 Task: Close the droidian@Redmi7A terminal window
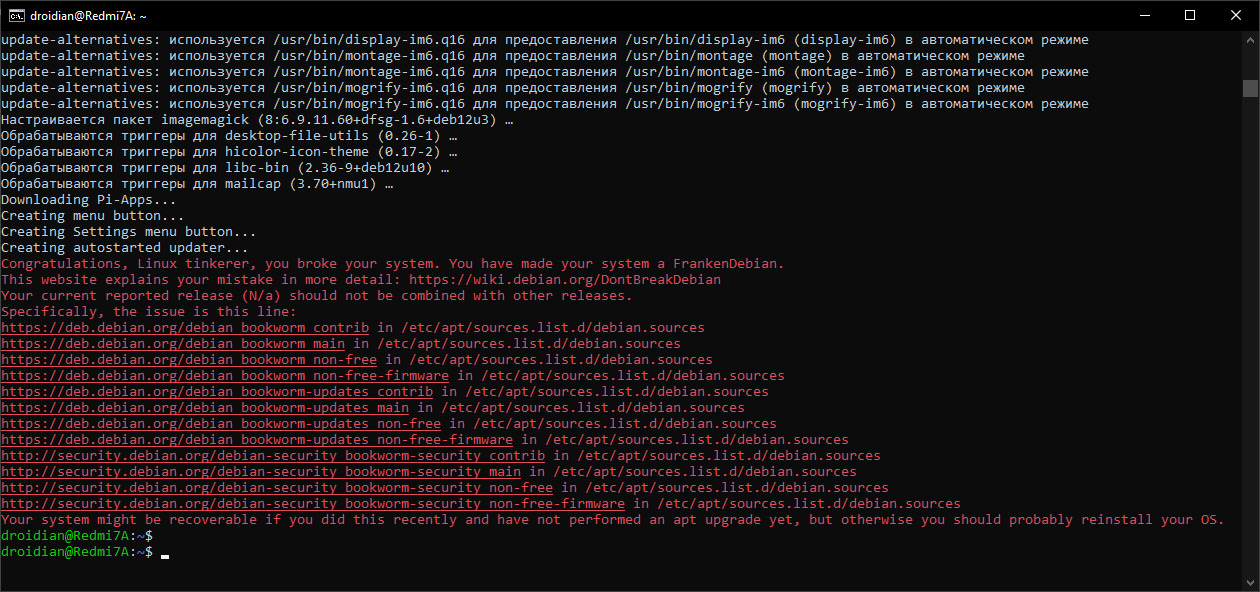[x=1235, y=15]
